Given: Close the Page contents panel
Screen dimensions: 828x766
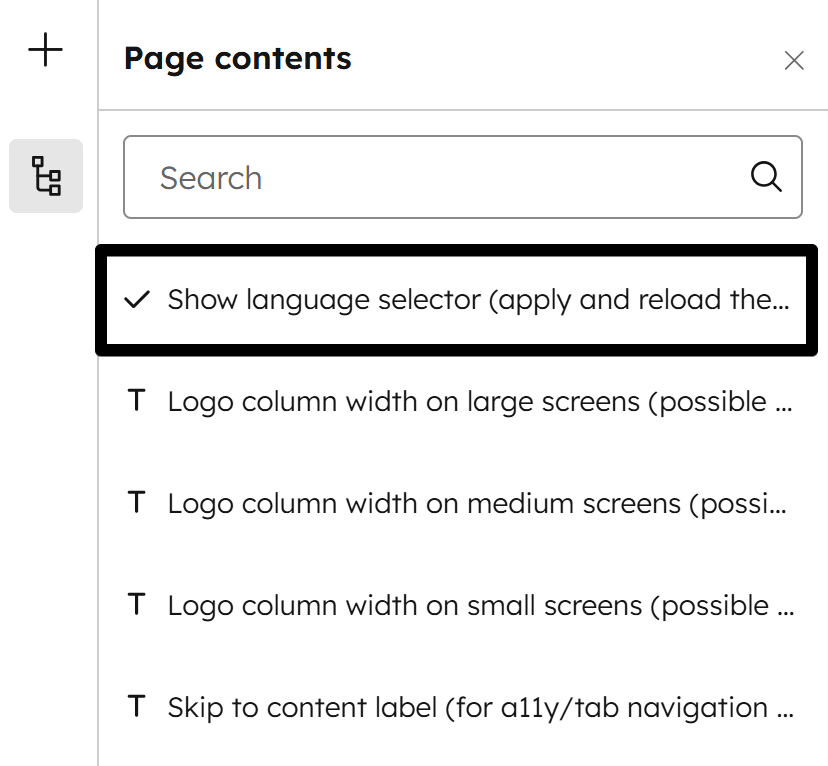Looking at the screenshot, I should pyautogui.click(x=794, y=60).
